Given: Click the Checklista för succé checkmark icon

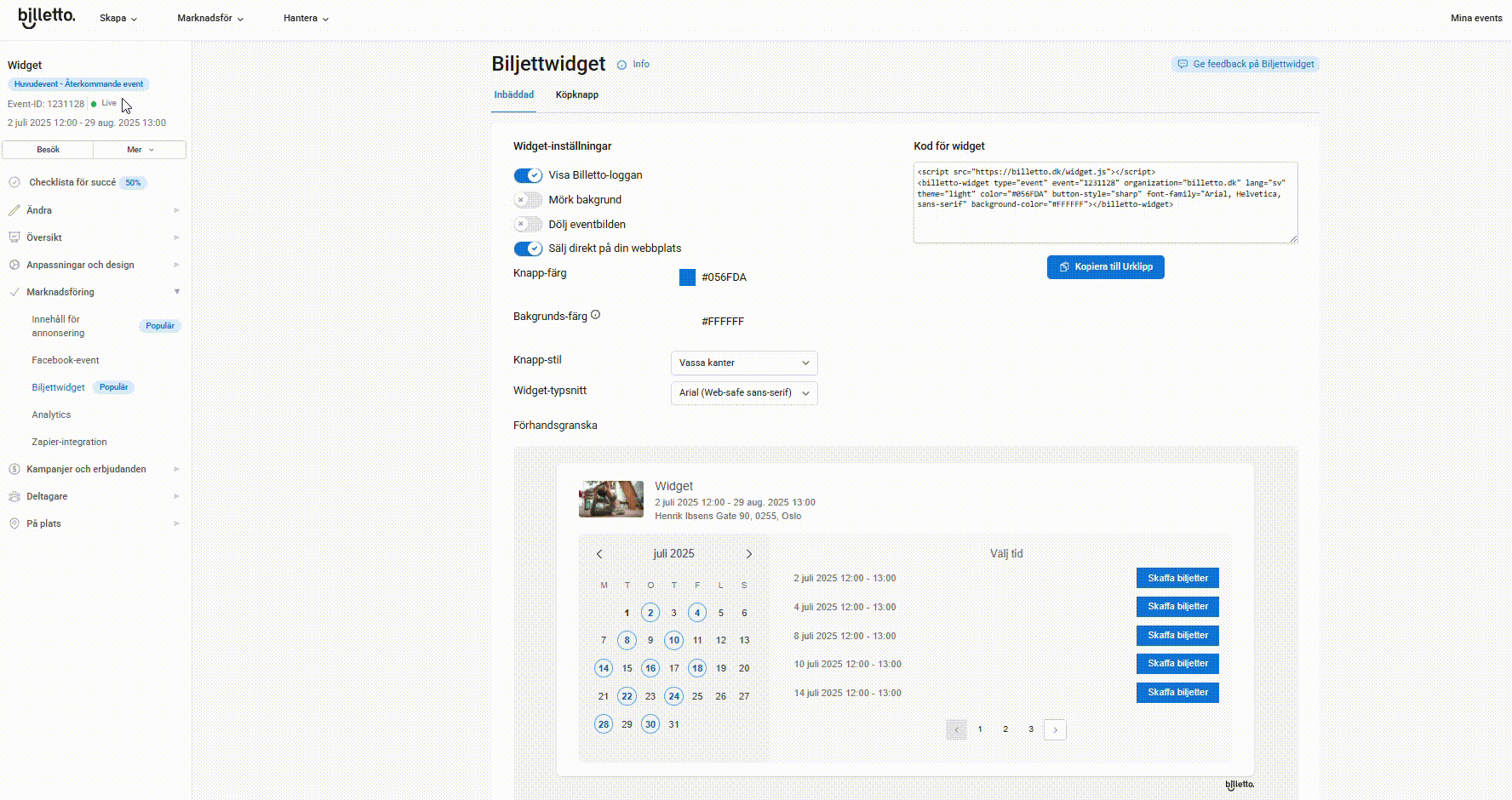Looking at the screenshot, I should [14, 182].
